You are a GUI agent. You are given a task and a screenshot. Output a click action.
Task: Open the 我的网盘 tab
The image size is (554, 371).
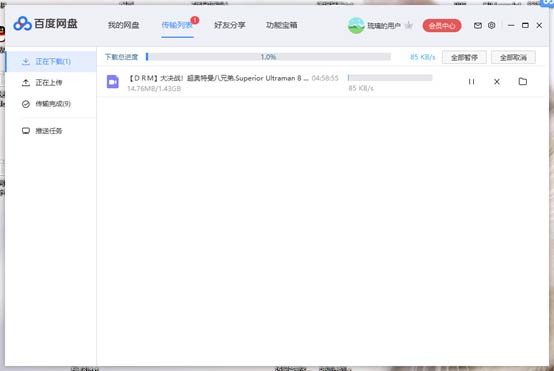pyautogui.click(x=123, y=25)
